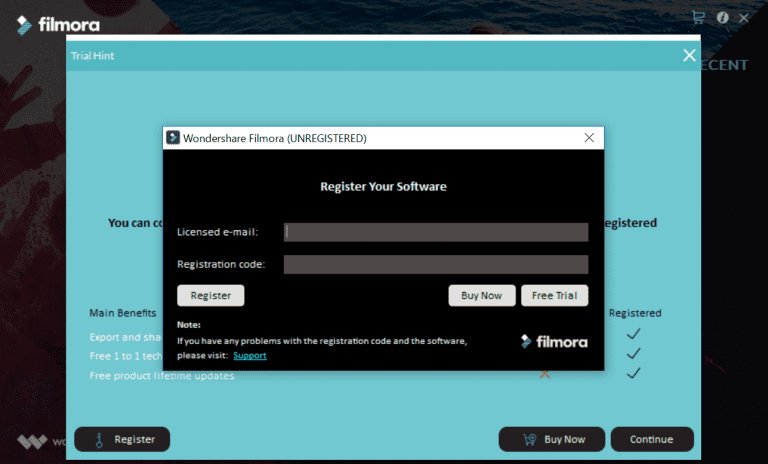Click the app icon in dialog title bar

[173, 138]
